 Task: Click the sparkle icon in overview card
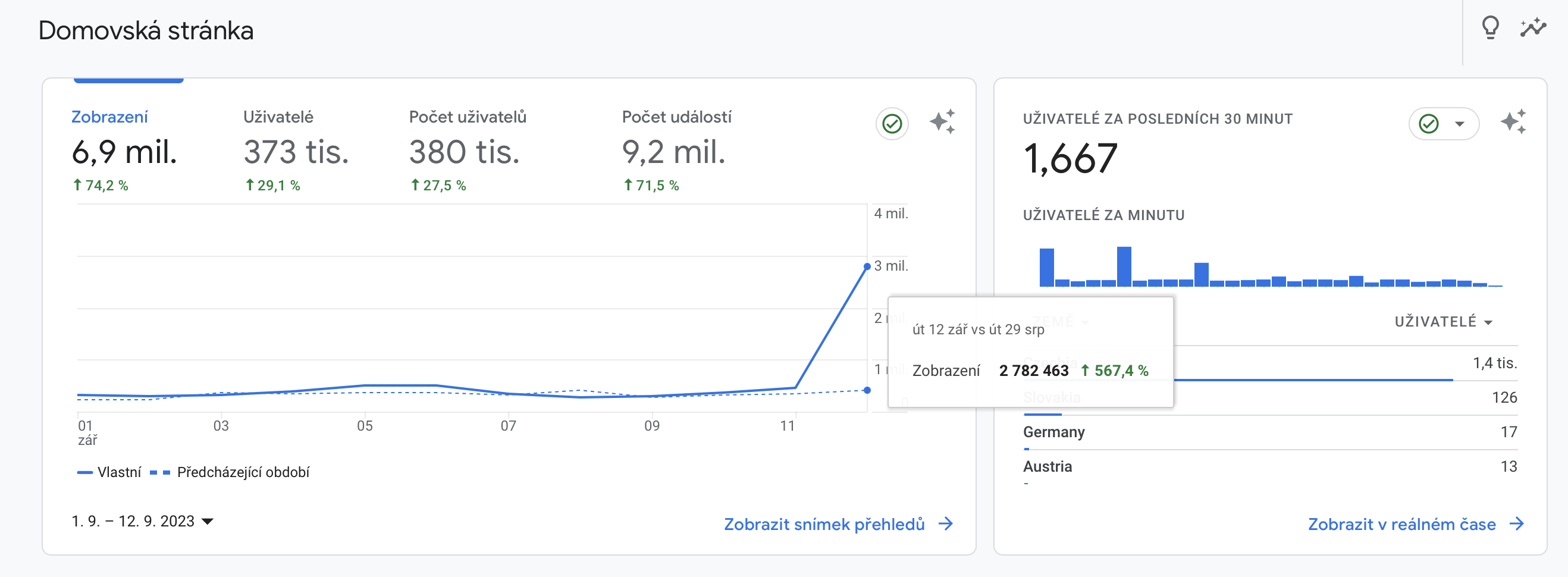point(942,122)
